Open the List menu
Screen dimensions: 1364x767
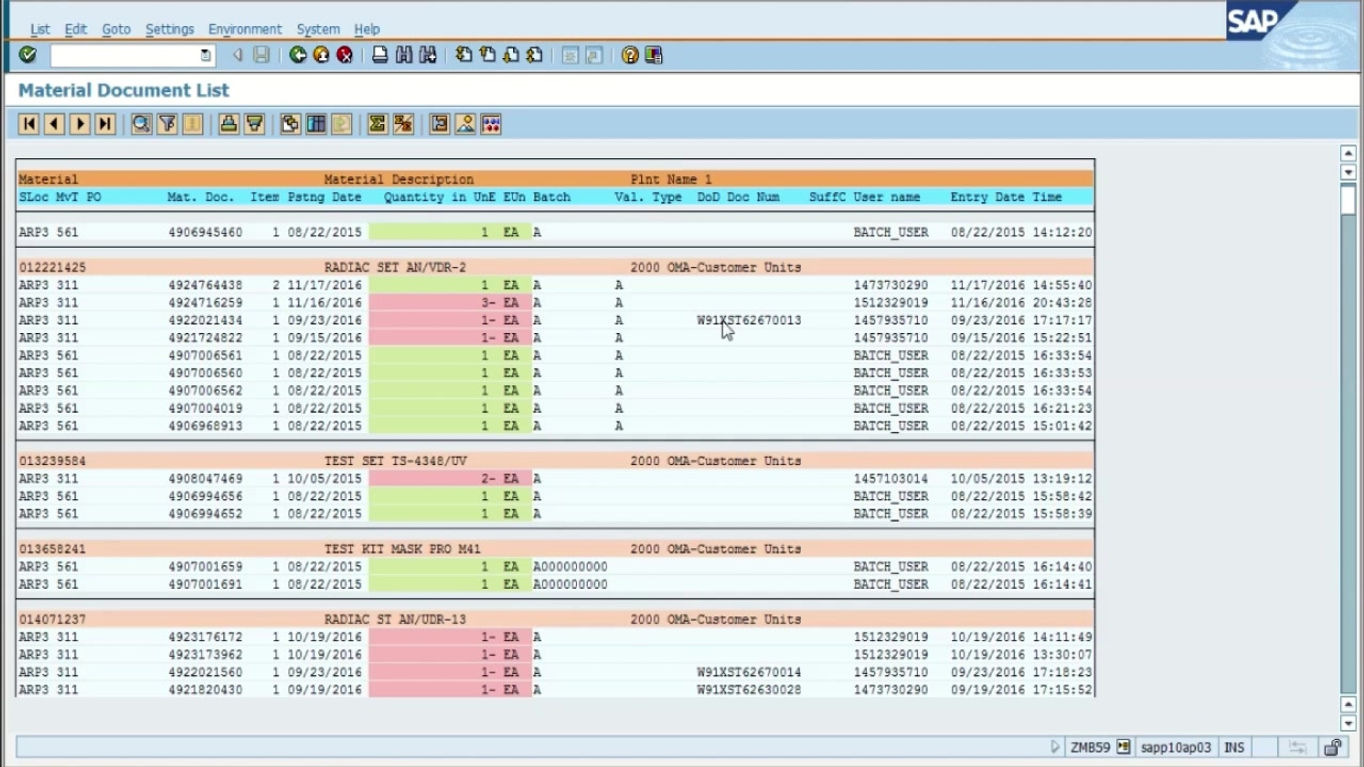click(40, 29)
